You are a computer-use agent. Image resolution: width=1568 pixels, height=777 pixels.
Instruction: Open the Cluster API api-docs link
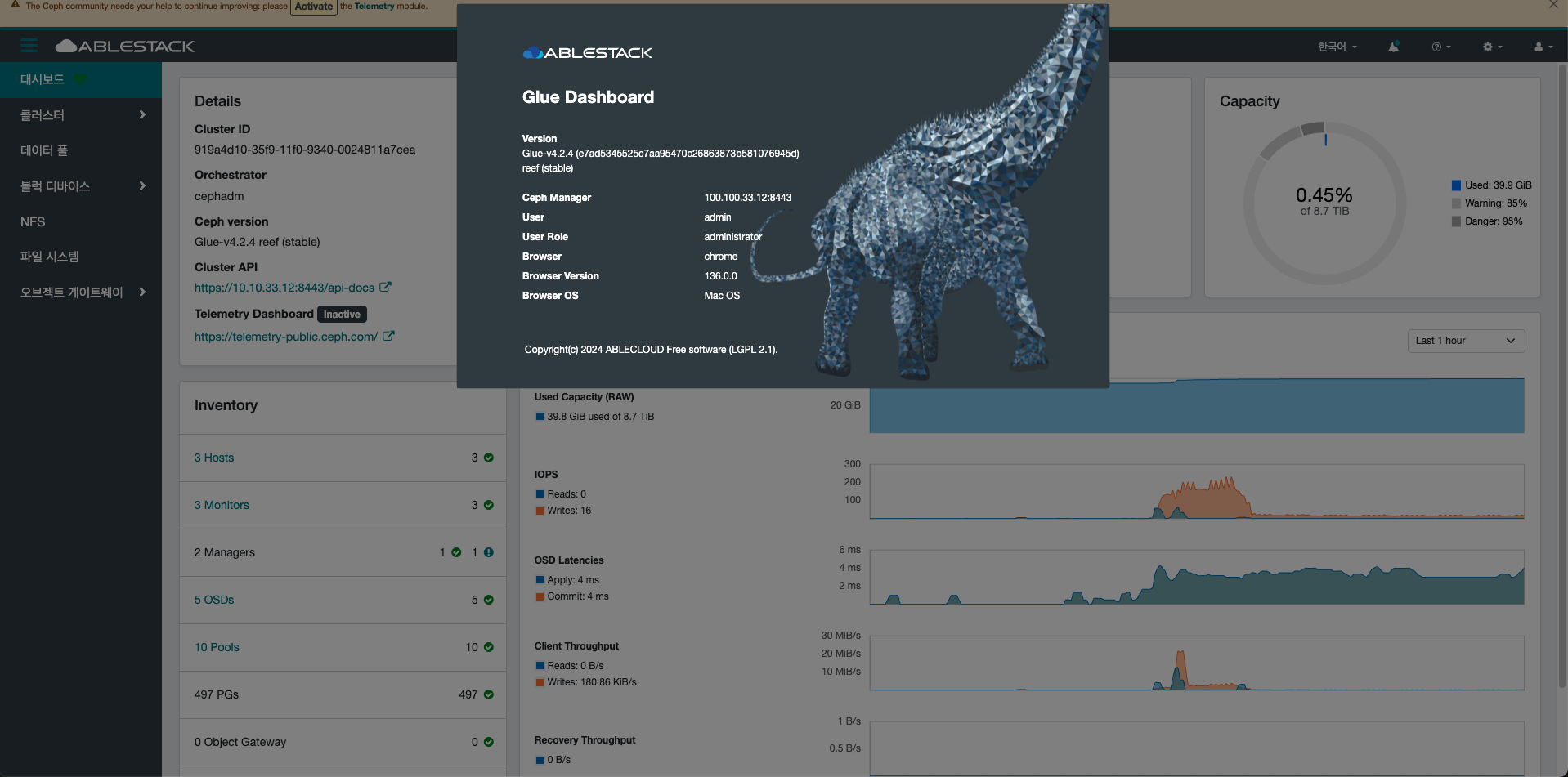click(x=284, y=288)
